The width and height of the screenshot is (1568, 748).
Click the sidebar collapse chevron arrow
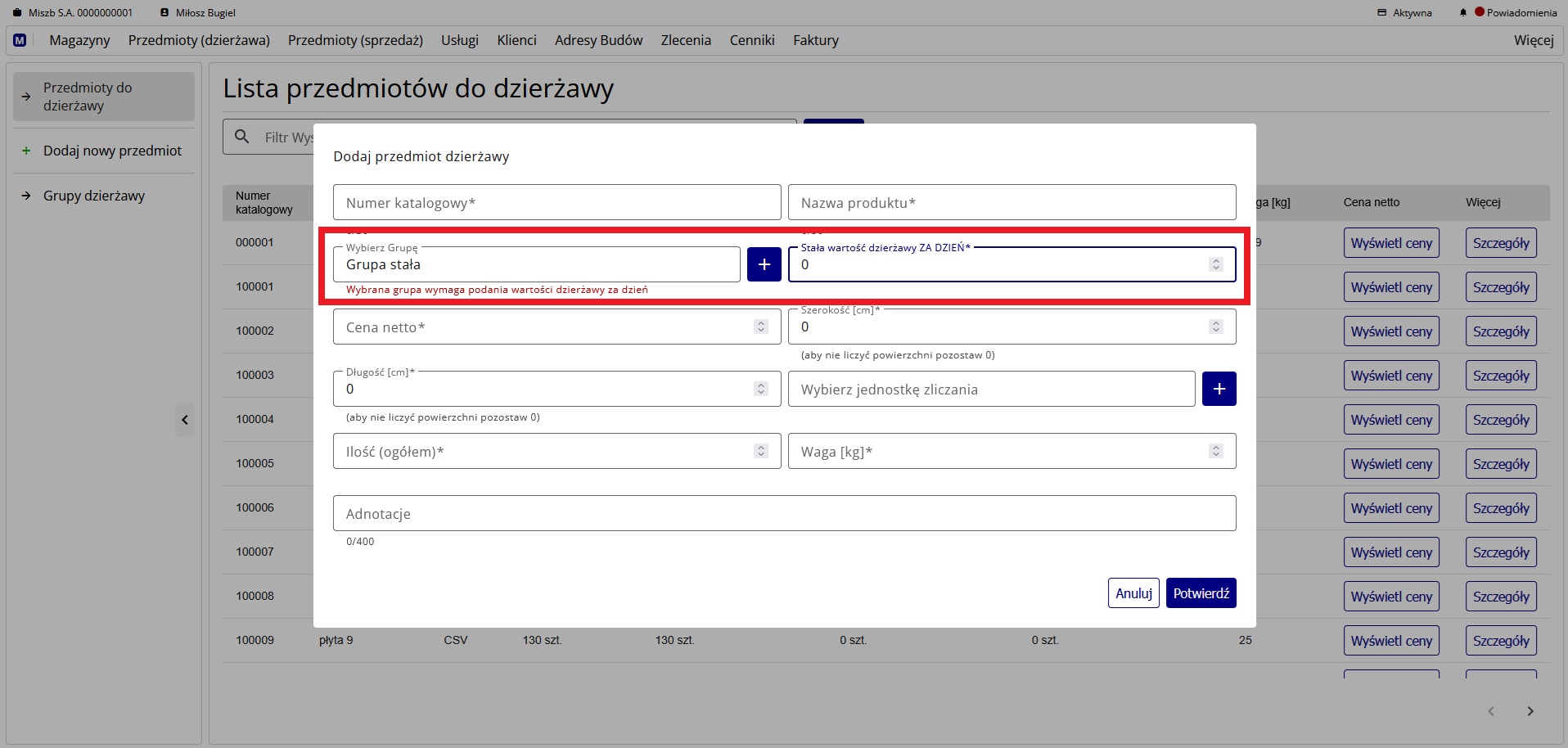coord(185,420)
